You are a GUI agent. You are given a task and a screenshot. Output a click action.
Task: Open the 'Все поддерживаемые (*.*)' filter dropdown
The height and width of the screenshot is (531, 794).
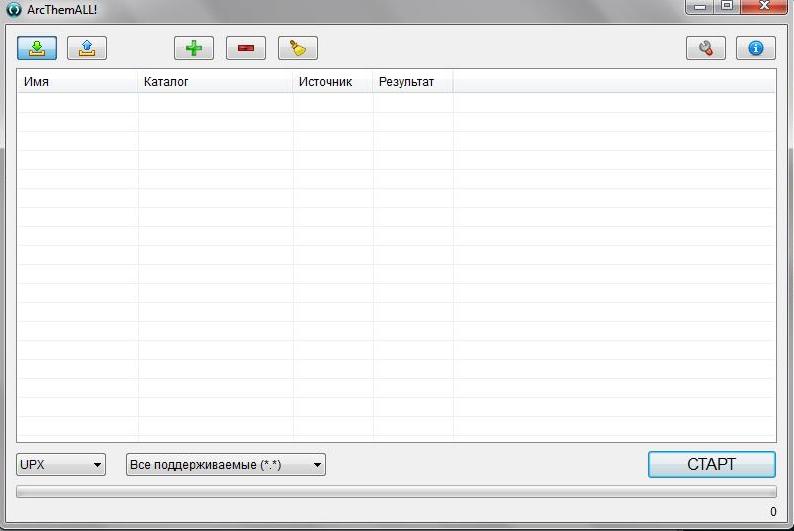(x=225, y=464)
